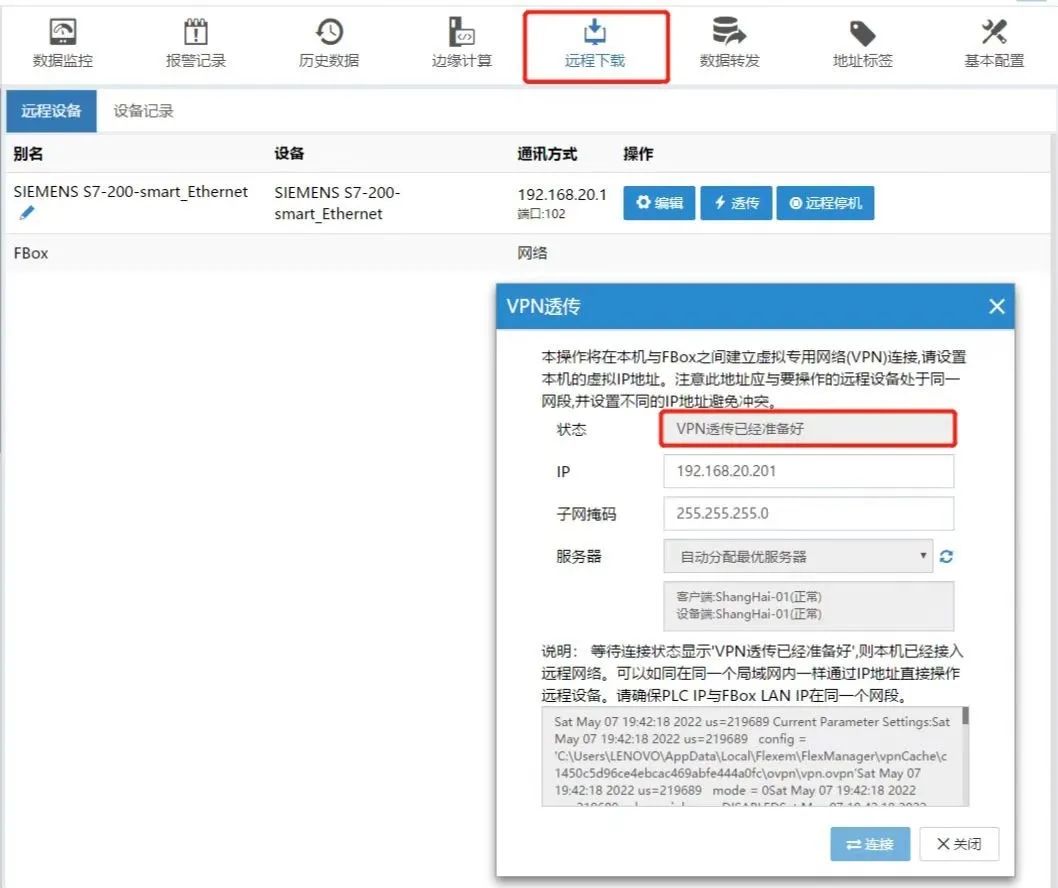Viewport: 1058px width, 888px height.
Task: Click into the IP address field
Action: pyautogui.click(x=808, y=471)
